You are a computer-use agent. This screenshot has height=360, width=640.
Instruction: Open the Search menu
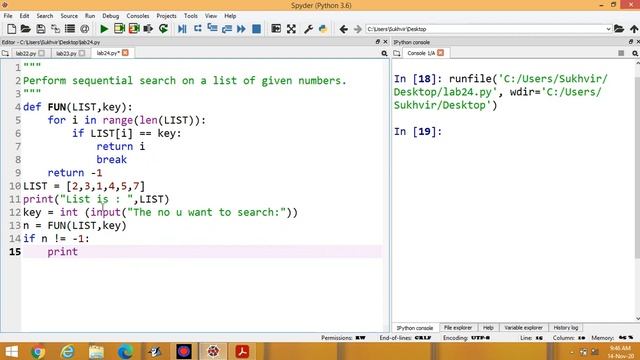pos(44,16)
